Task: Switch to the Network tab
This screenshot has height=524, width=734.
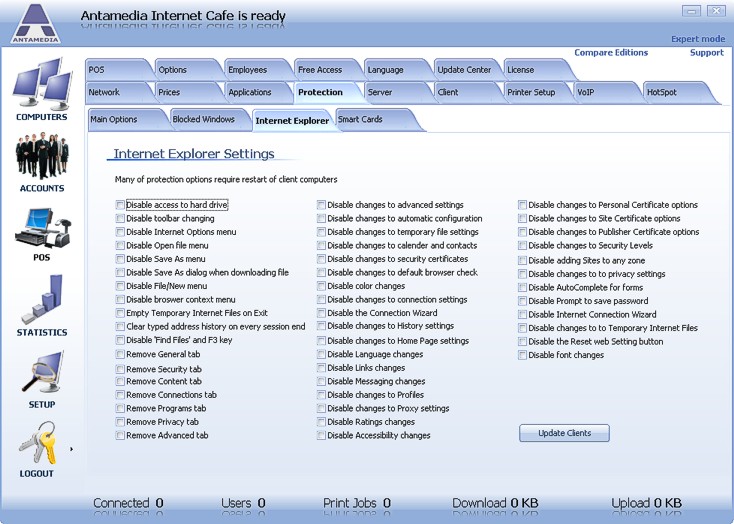Action: pyautogui.click(x=117, y=92)
